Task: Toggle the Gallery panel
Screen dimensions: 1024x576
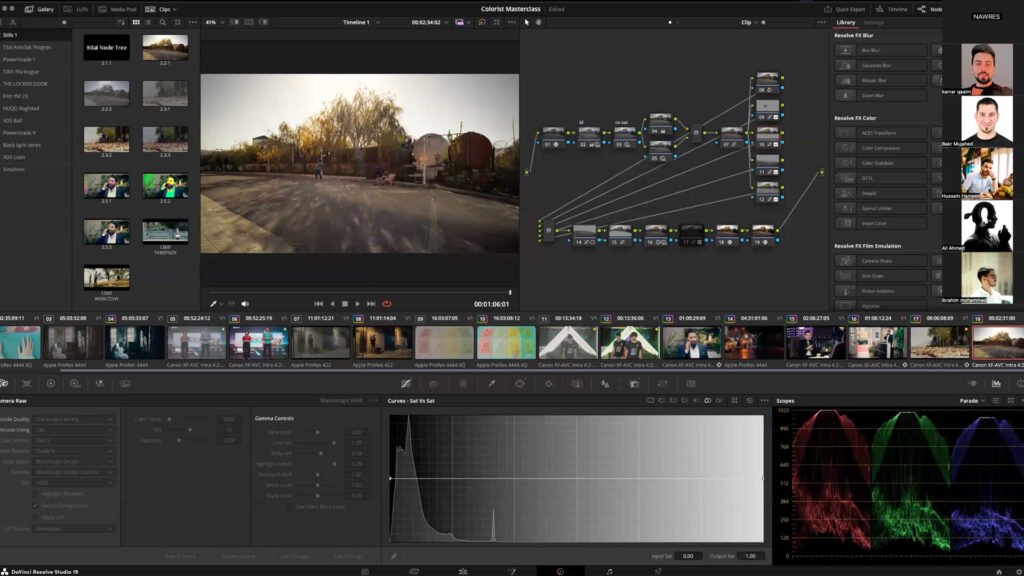Action: 39,9
